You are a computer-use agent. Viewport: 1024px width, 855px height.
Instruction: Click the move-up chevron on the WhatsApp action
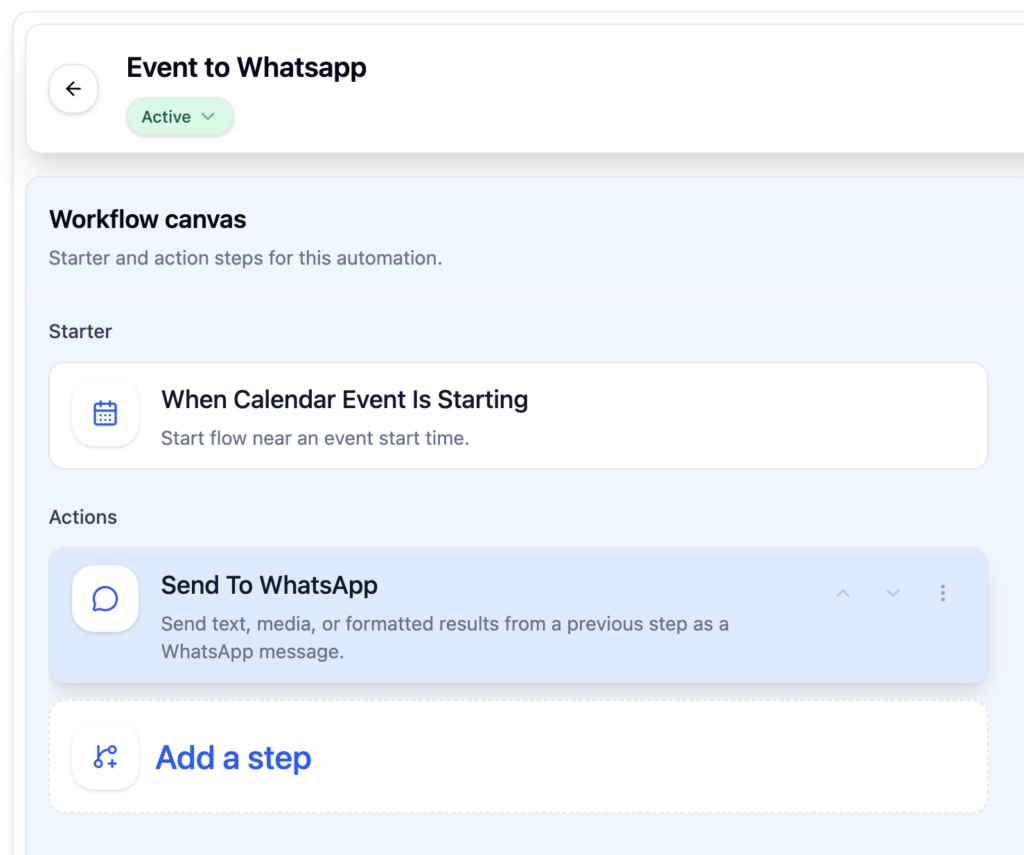coord(843,592)
